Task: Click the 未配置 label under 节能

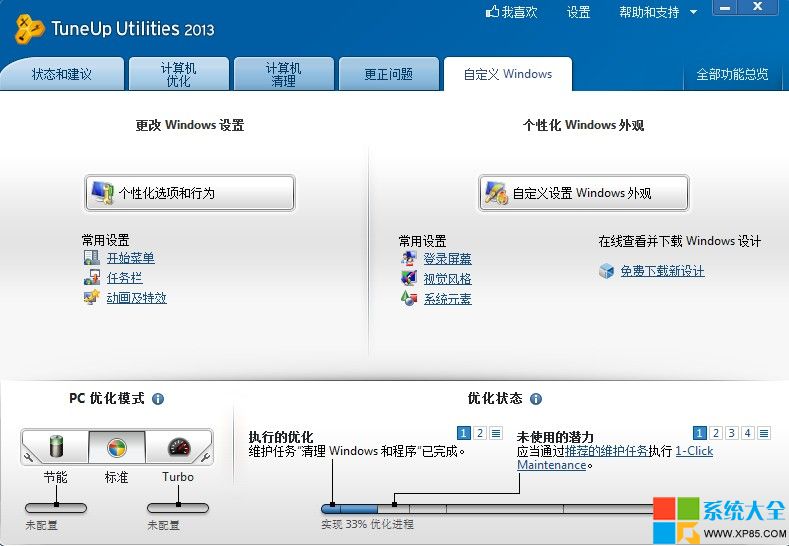Action: point(41,525)
